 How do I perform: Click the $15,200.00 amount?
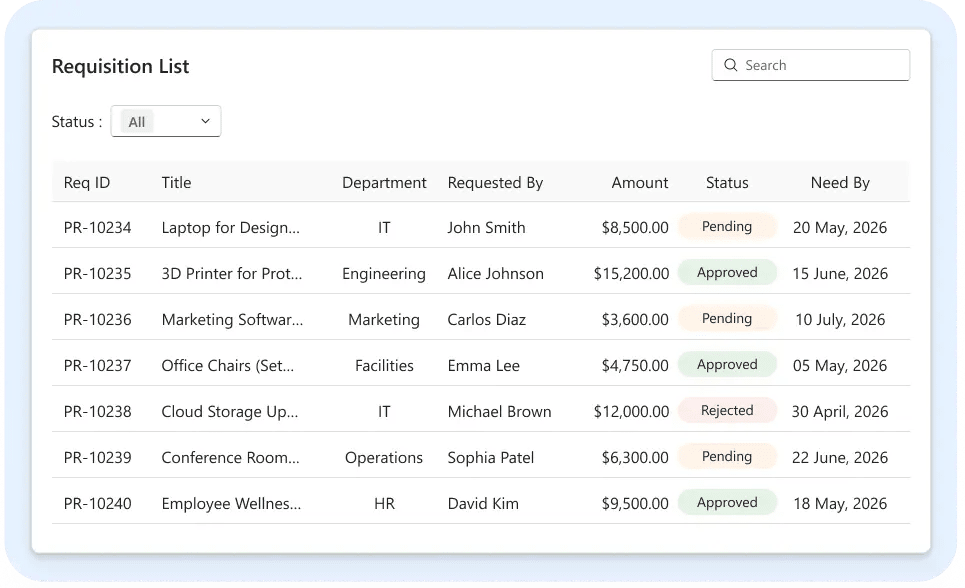coord(631,273)
